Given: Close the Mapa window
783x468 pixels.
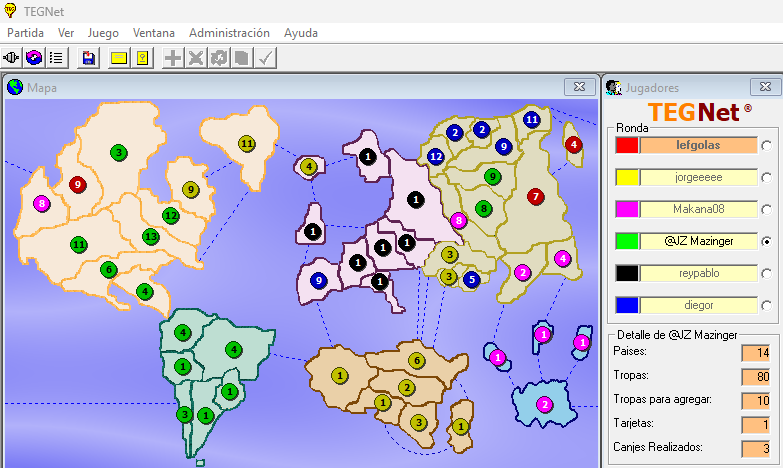Looking at the screenshot, I should click(579, 87).
